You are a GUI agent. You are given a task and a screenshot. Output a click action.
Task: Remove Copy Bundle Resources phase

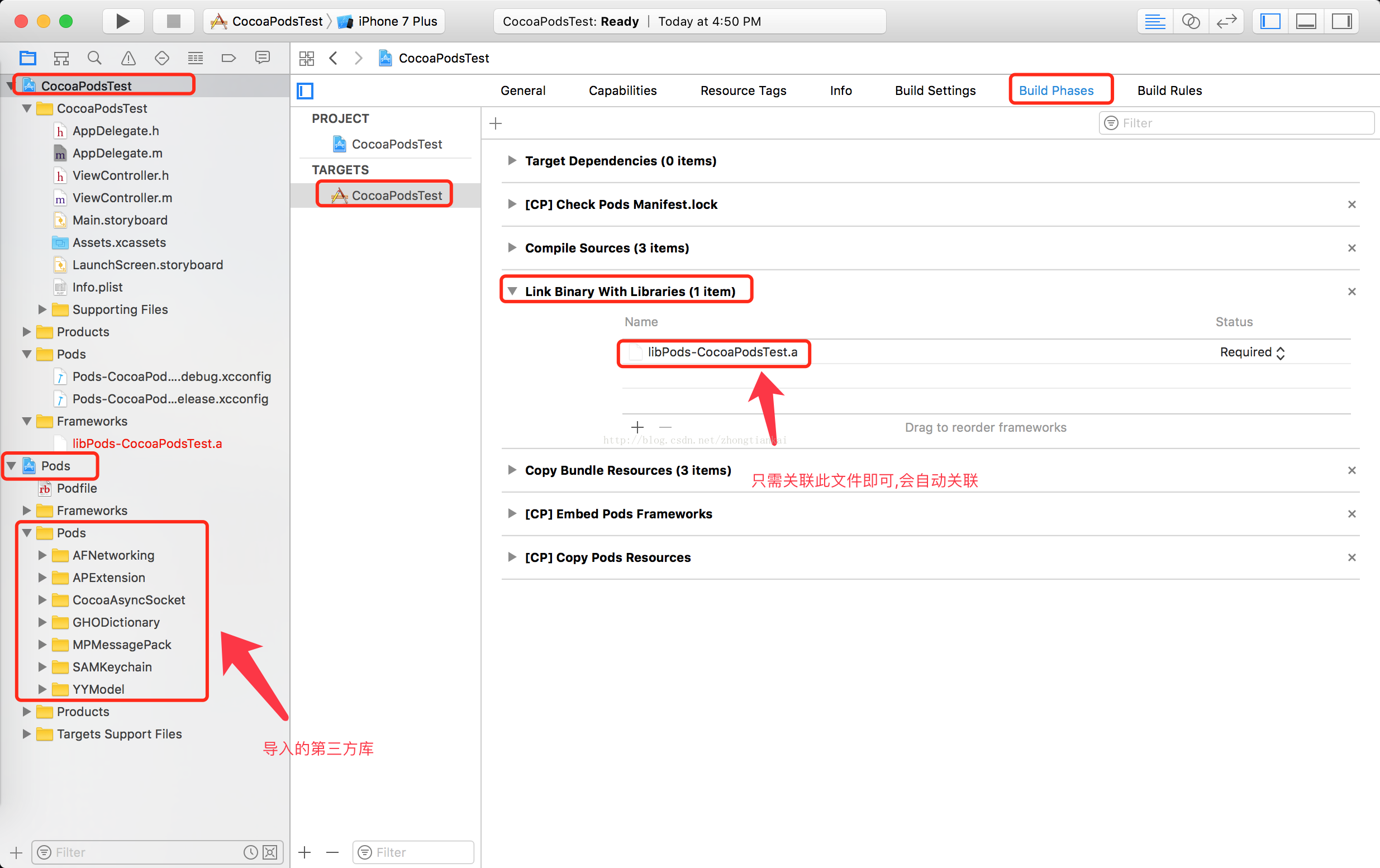(1352, 470)
